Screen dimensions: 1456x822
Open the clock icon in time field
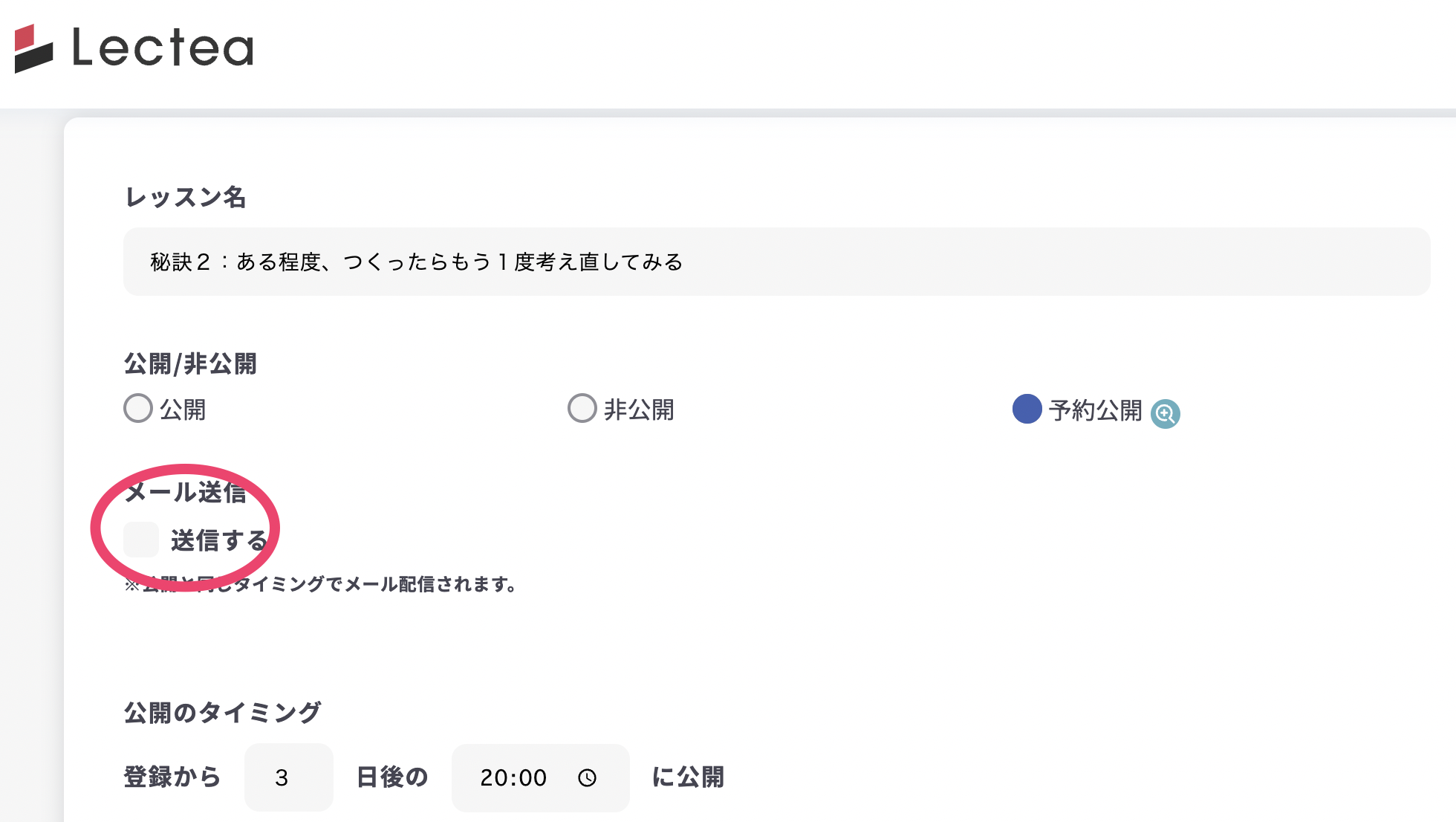(587, 777)
